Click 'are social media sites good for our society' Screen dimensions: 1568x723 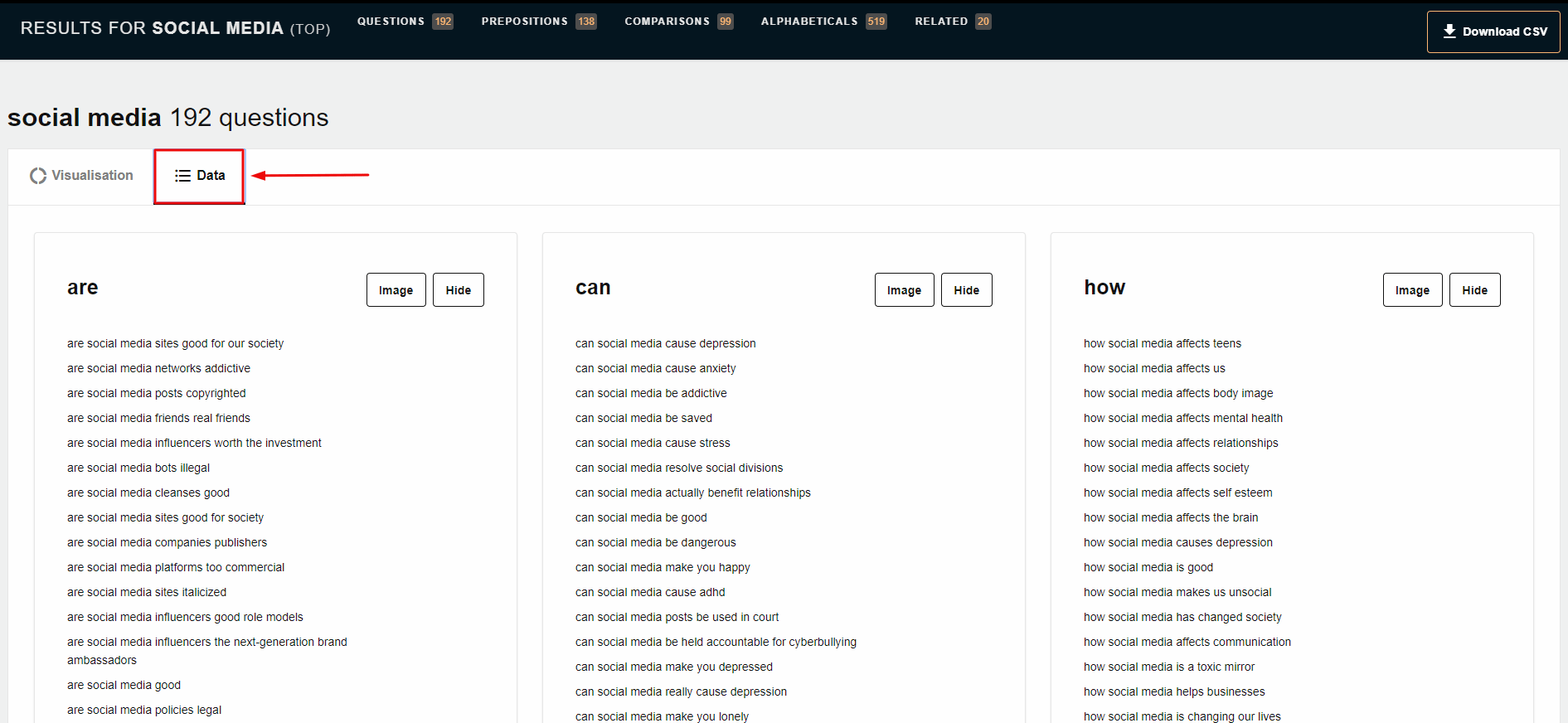click(x=175, y=343)
